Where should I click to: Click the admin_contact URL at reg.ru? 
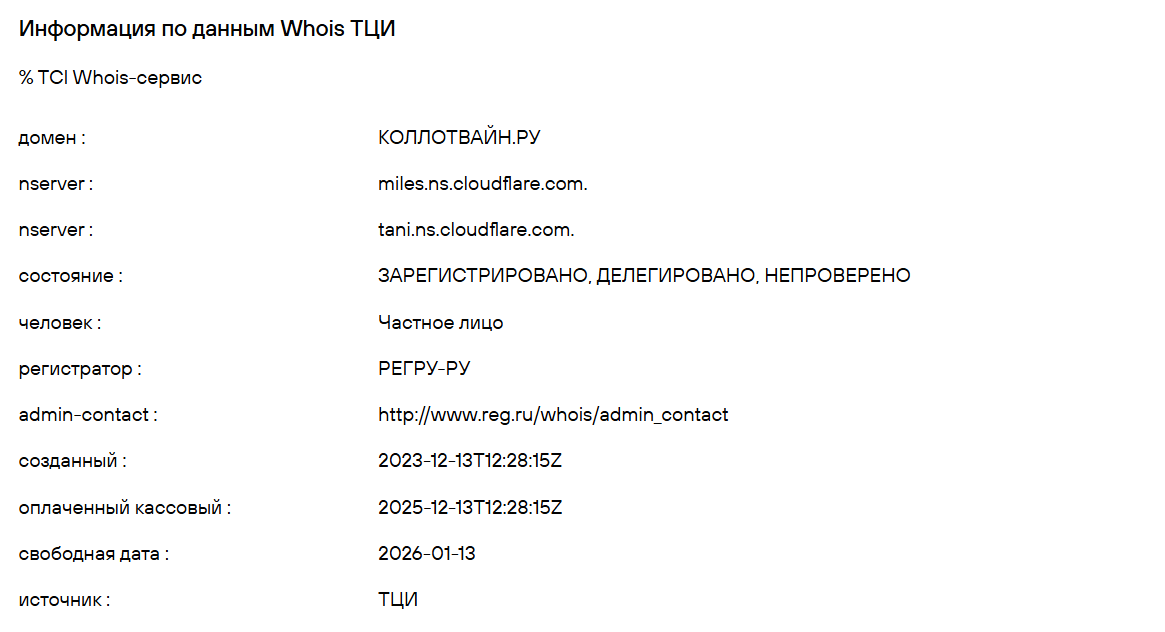pos(553,415)
